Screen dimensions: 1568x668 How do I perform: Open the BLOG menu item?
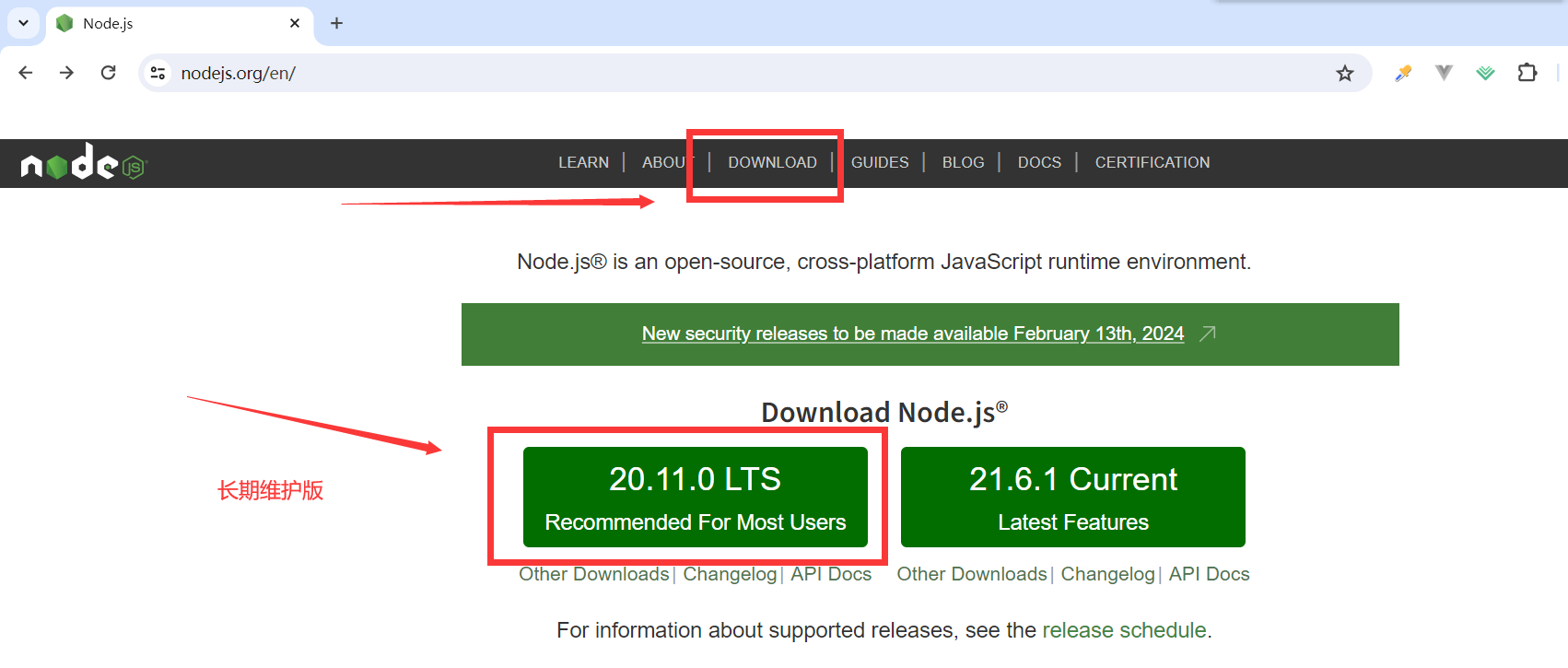963,162
